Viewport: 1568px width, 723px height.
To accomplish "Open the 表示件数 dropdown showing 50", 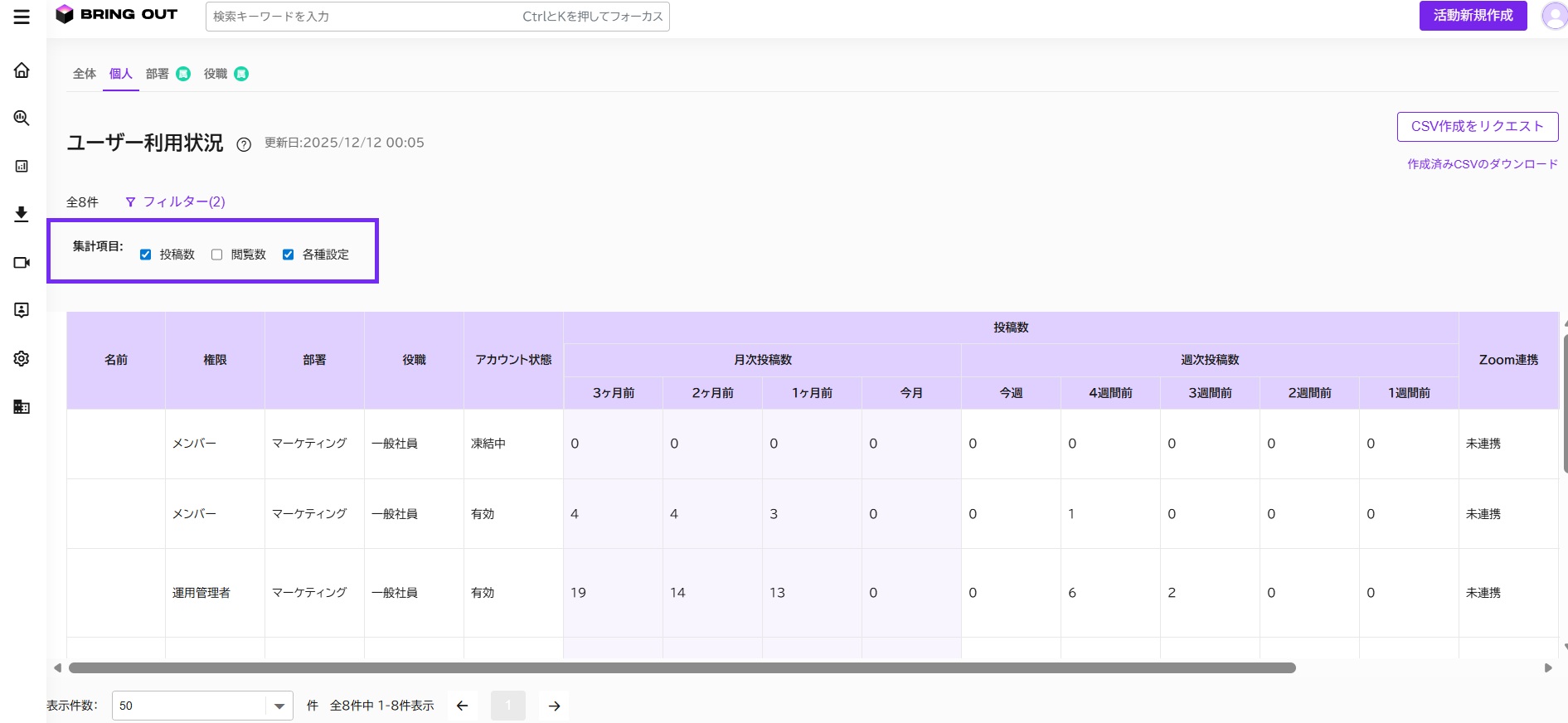I will 202,706.
